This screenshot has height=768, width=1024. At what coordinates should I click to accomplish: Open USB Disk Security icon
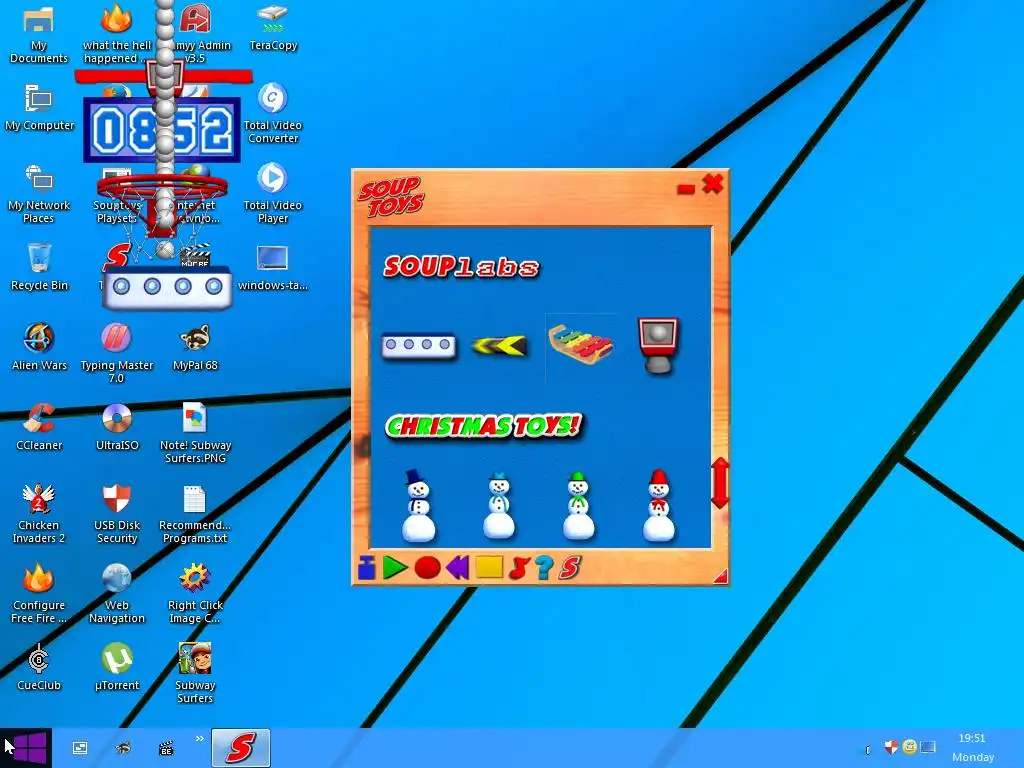point(117,513)
